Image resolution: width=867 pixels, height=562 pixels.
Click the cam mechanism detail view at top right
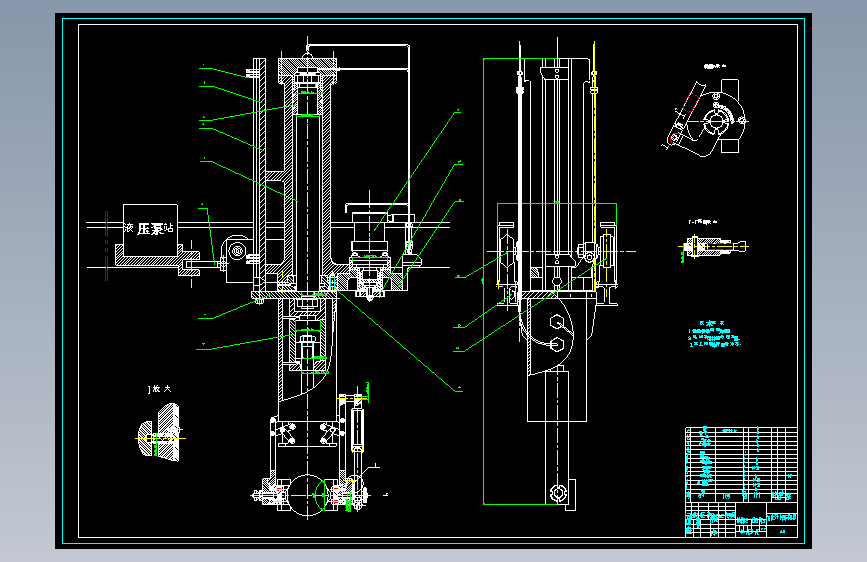coord(706,117)
